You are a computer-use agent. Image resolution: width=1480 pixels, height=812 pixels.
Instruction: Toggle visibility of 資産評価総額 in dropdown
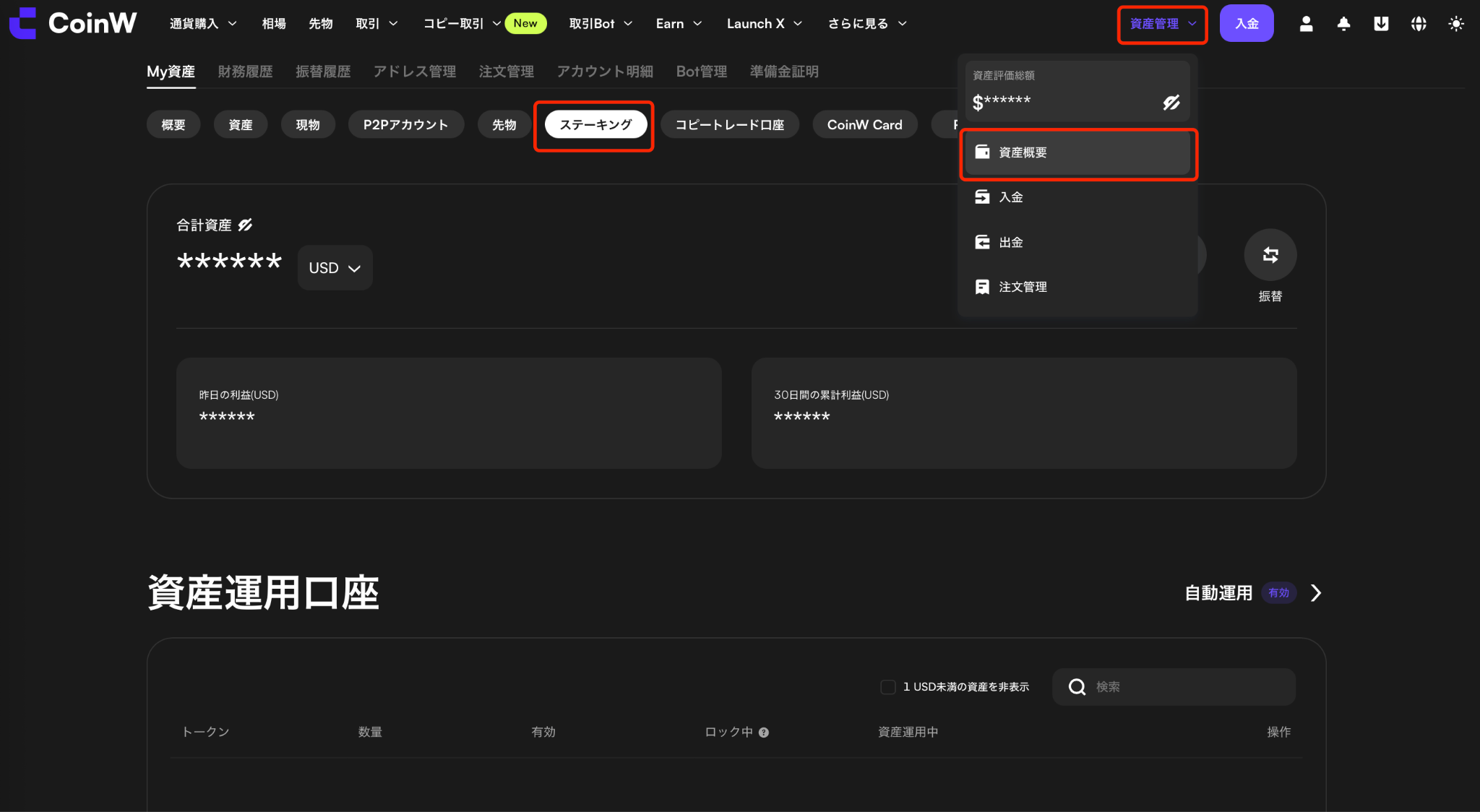pyautogui.click(x=1171, y=103)
